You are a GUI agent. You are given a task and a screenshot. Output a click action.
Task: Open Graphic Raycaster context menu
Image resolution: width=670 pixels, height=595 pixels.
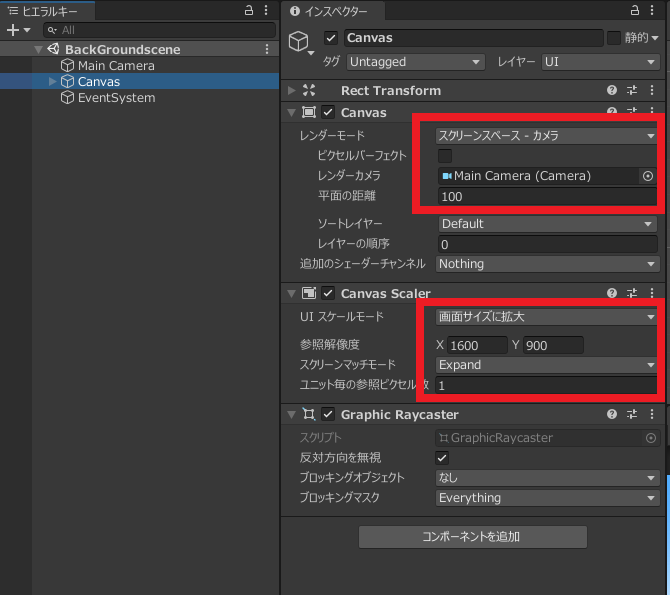pos(652,414)
